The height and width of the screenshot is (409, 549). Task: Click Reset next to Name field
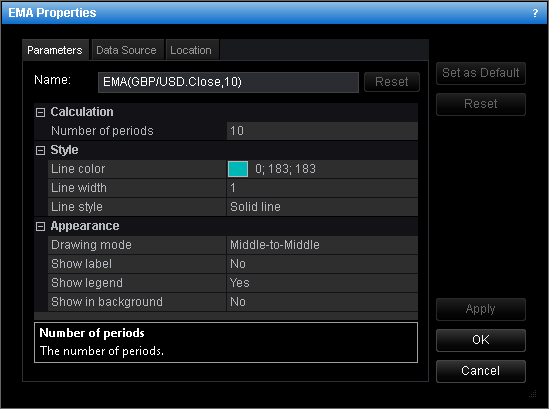[392, 82]
